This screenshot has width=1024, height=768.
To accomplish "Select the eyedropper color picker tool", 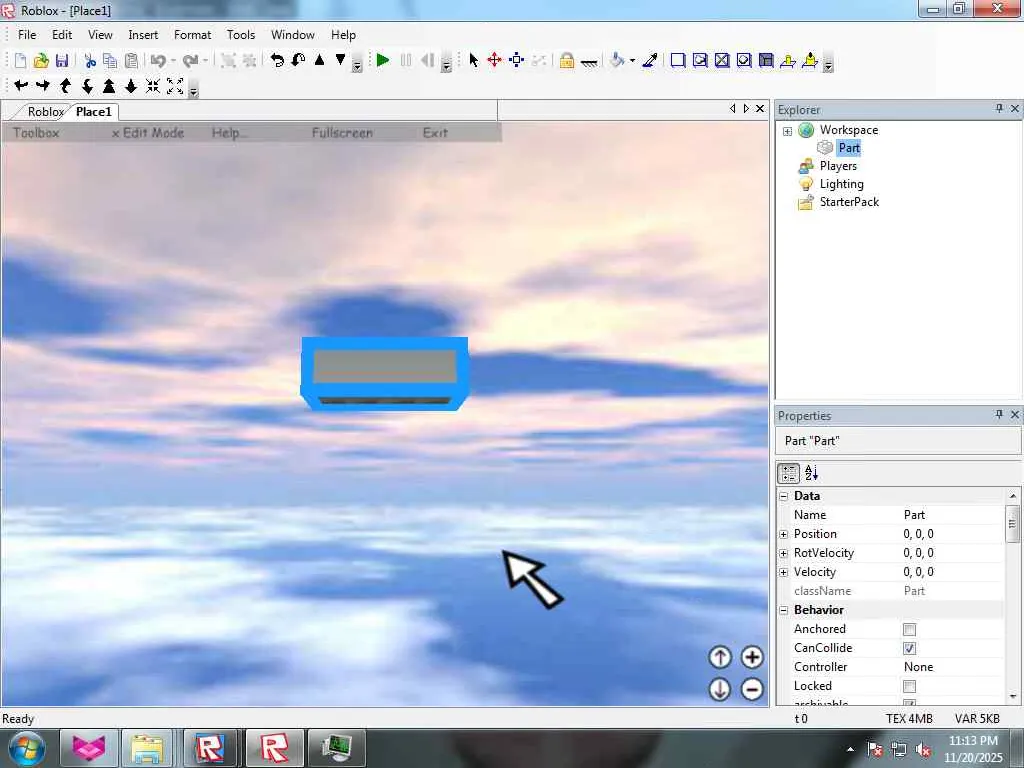I will [650, 61].
